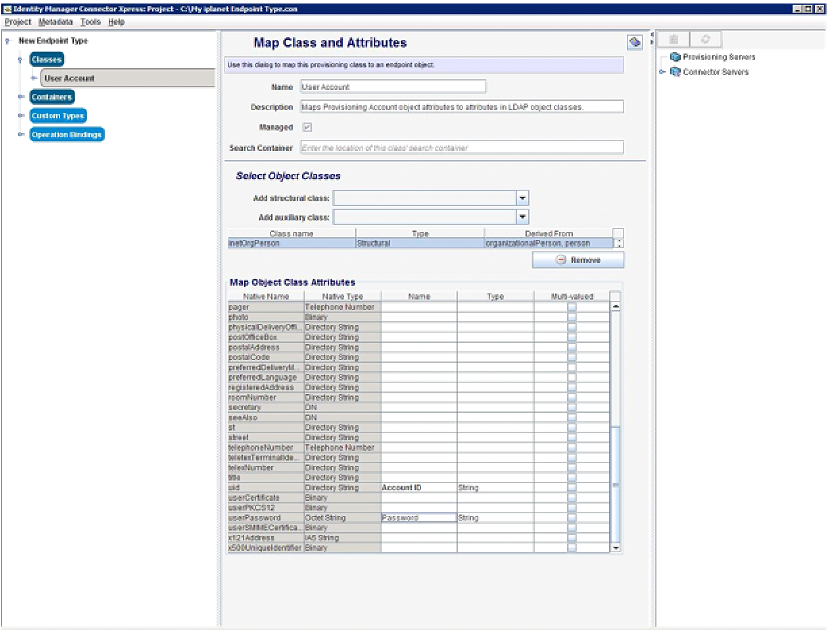Select the User Account tree item
The image size is (829, 630).
pos(69,78)
